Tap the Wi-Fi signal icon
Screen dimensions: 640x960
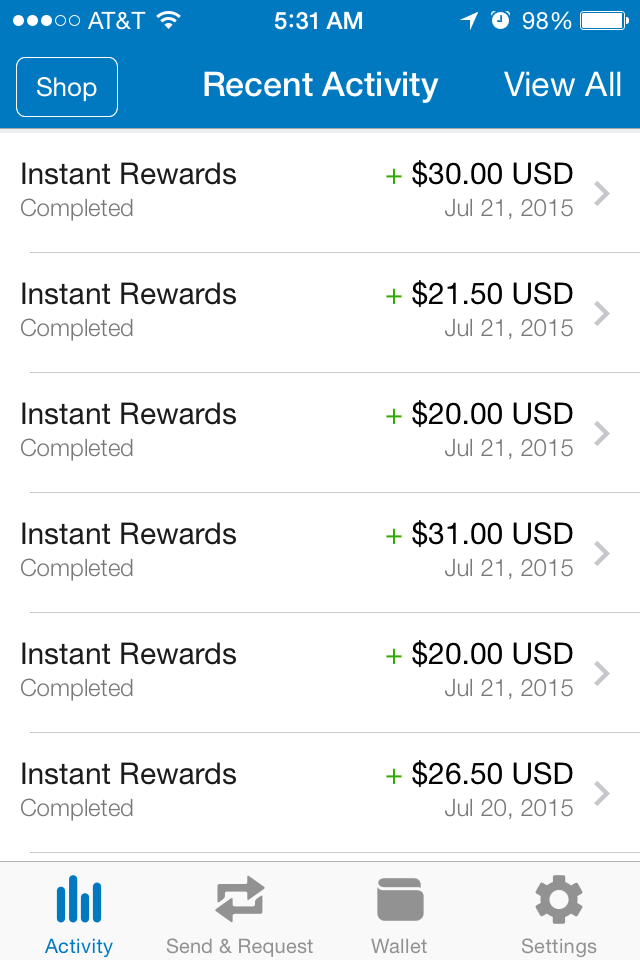168,20
